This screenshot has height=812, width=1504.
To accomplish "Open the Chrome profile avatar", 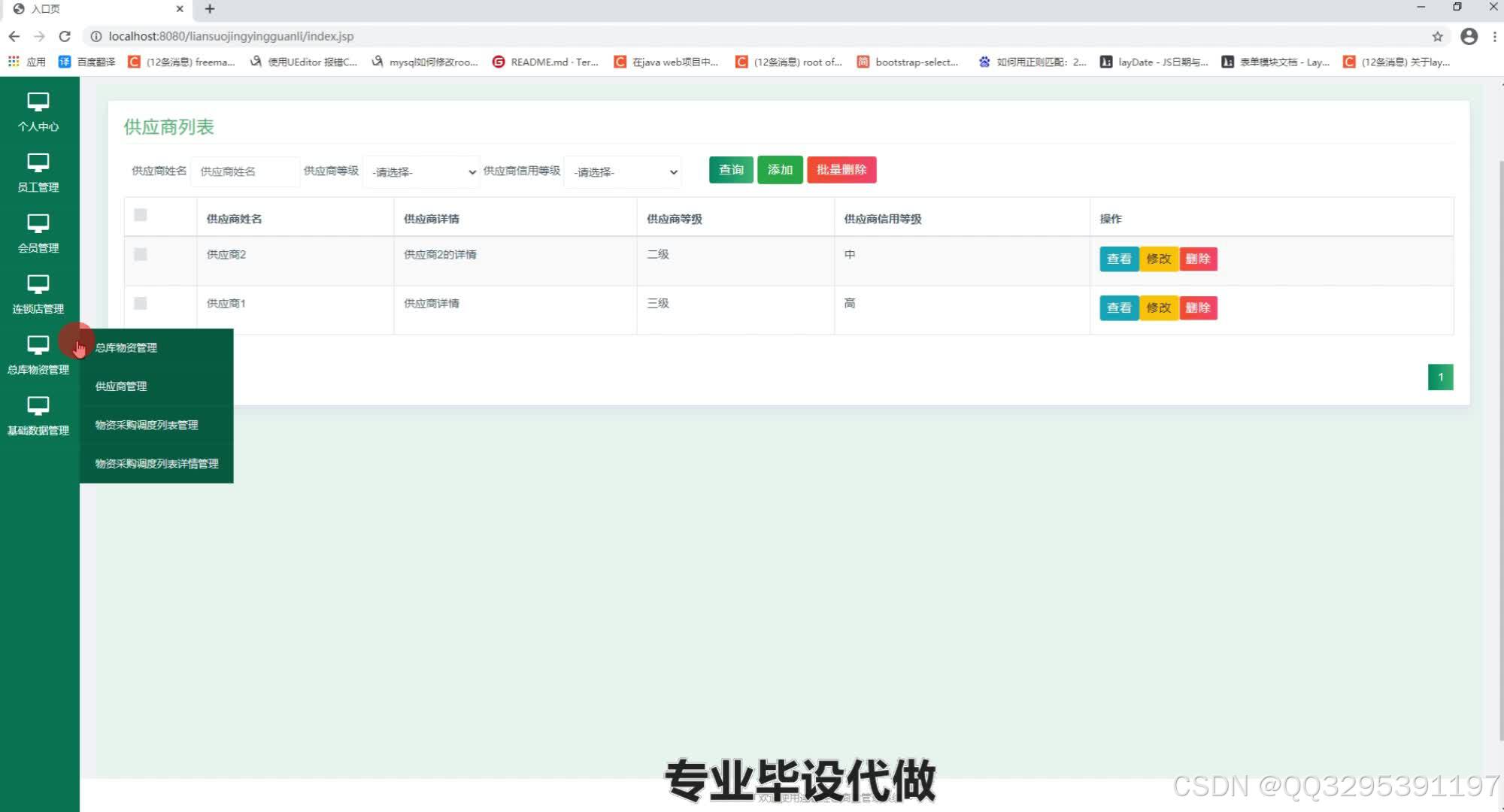I will pos(1469,36).
